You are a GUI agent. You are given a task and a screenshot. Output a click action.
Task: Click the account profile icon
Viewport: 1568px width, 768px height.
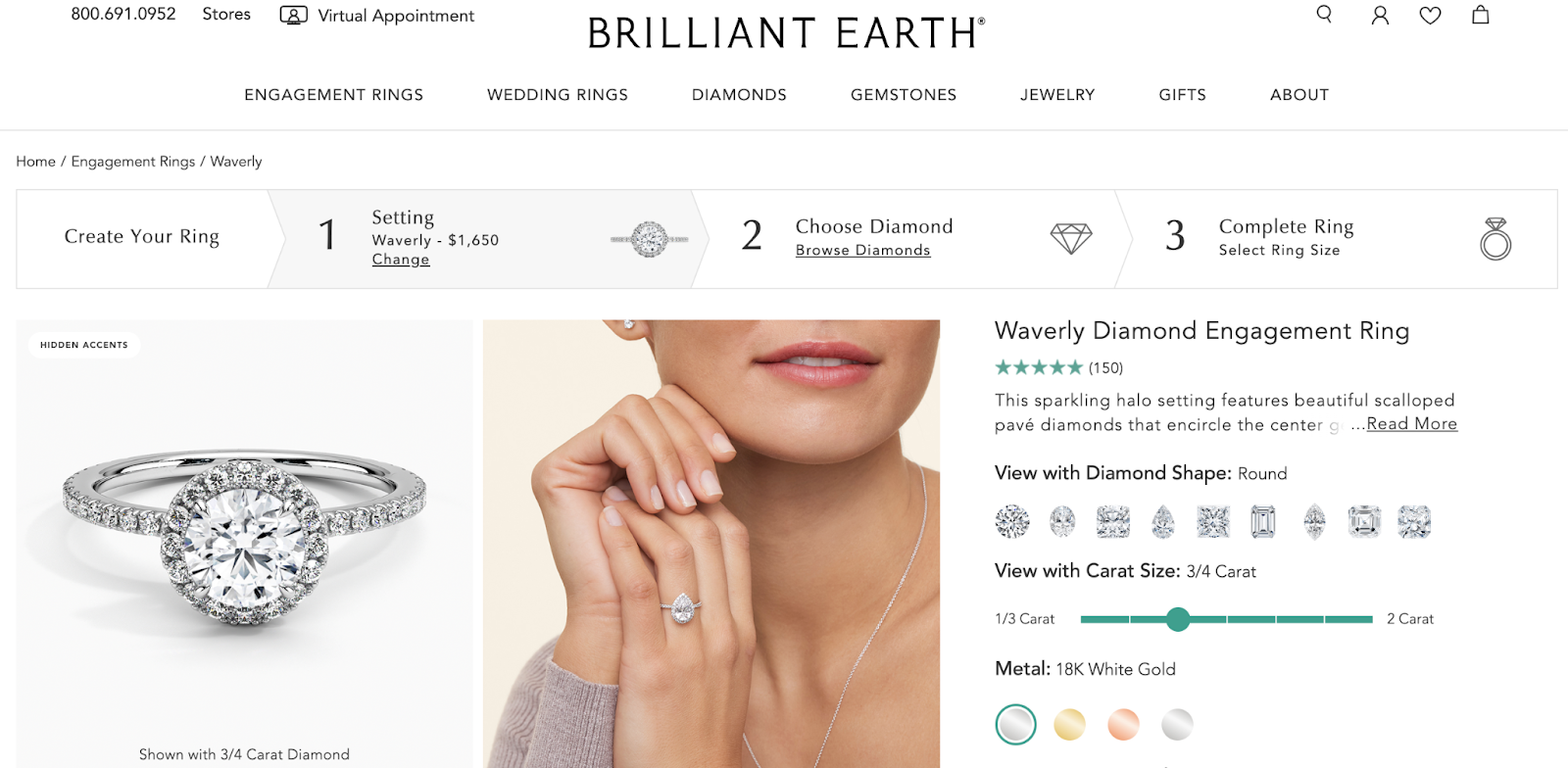click(1380, 16)
